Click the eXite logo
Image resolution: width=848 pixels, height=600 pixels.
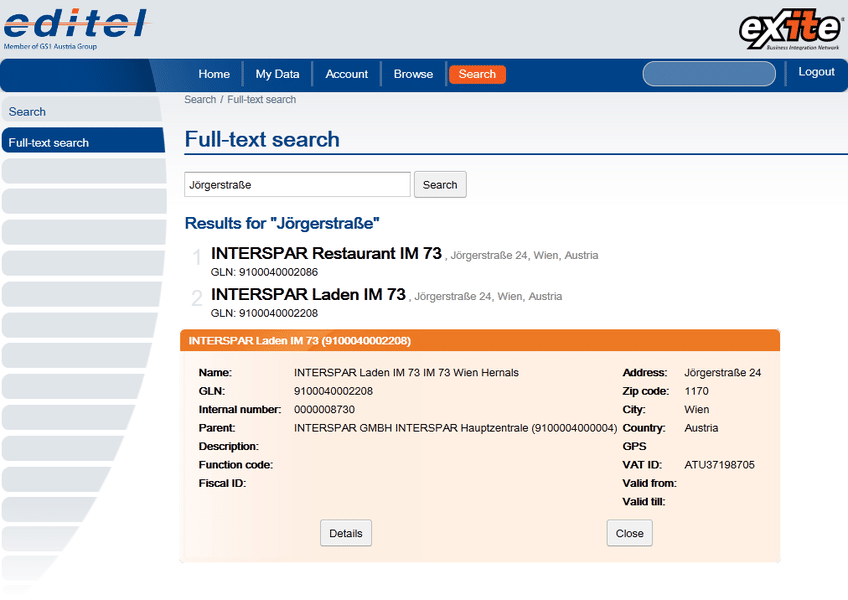click(791, 29)
